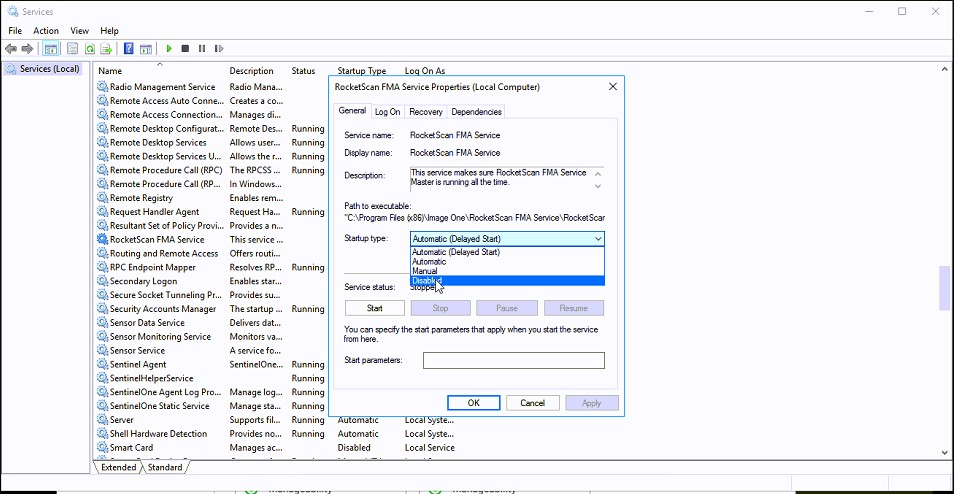The width and height of the screenshot is (954, 494).
Task: Select Remote Desktop Services row
Action: (x=158, y=142)
